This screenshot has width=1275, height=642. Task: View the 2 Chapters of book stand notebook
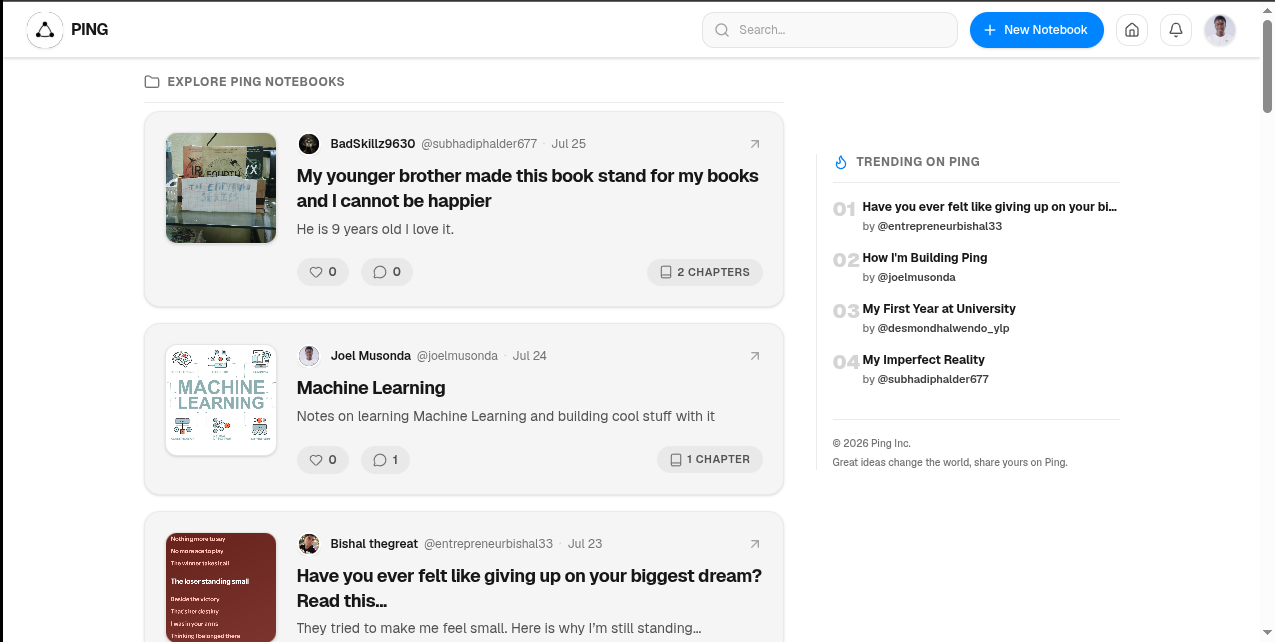pos(705,272)
